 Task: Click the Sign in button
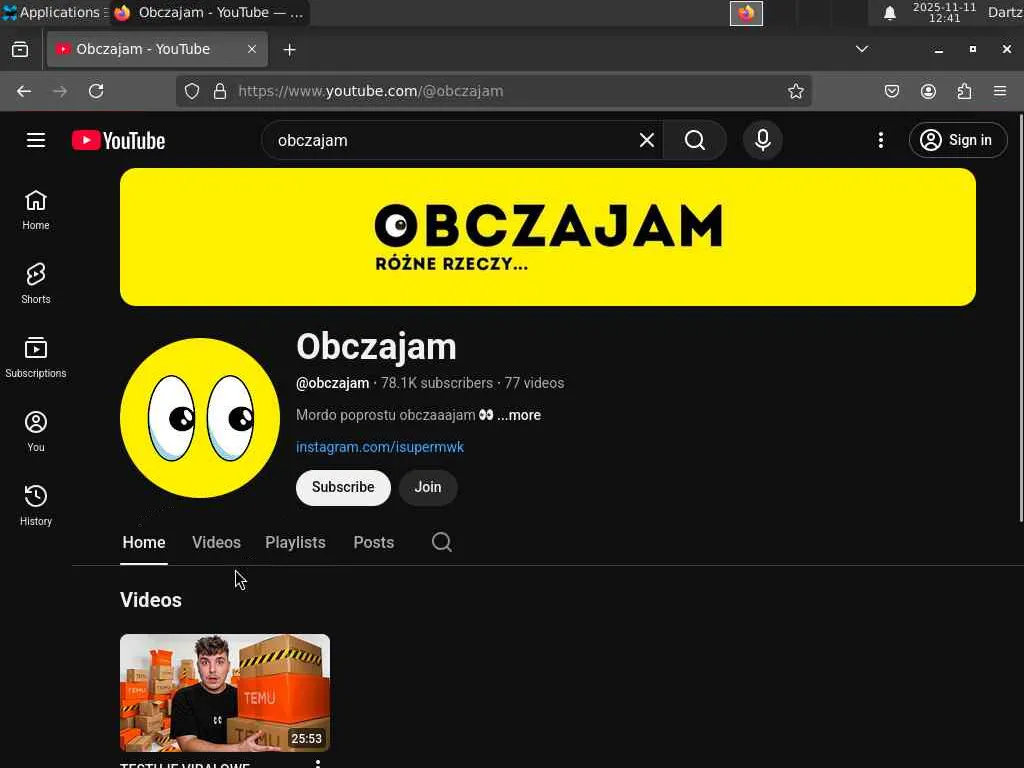(958, 140)
